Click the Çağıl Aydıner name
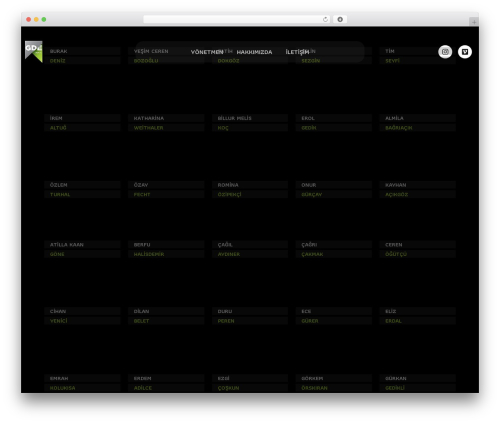Viewport: 500px width, 423px height. (x=250, y=249)
